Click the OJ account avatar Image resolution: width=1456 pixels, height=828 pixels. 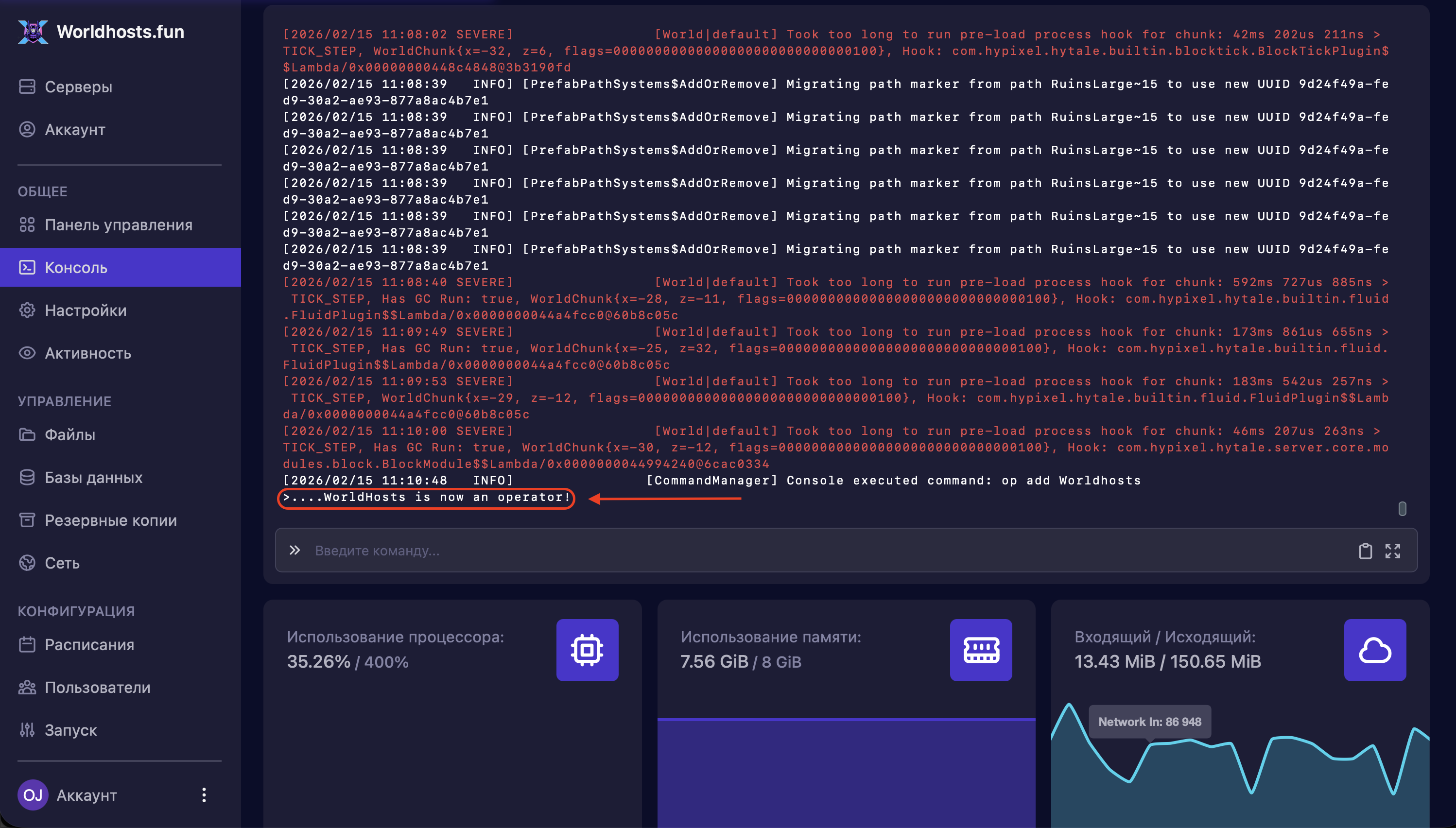pyautogui.click(x=33, y=794)
